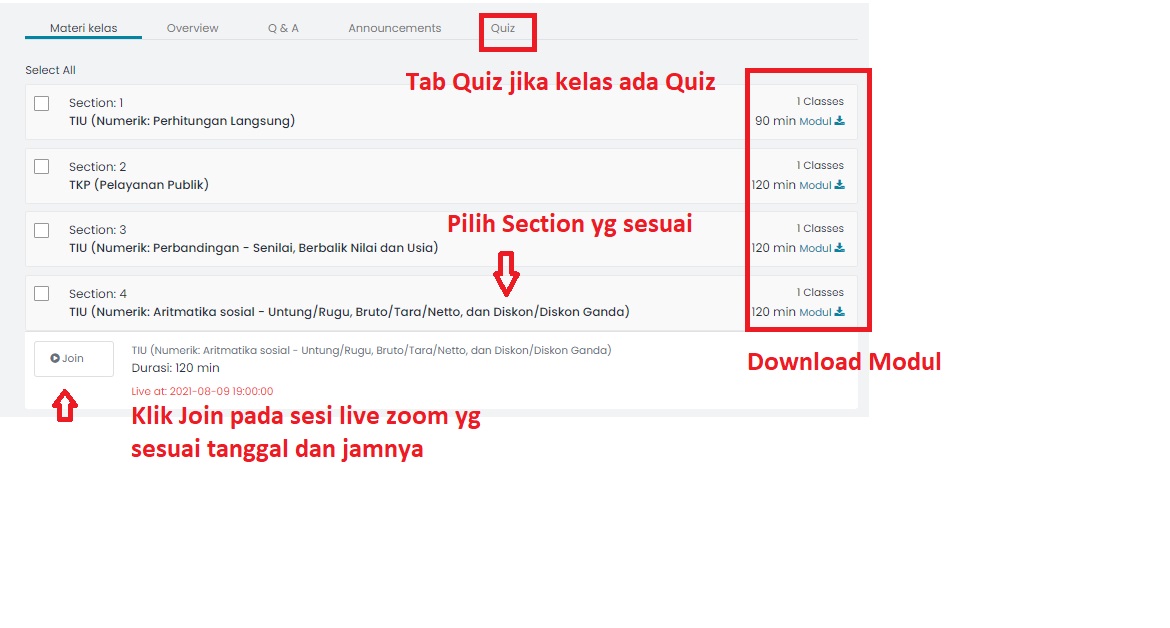Tick the Section 2 checkbox
1170x628 pixels.
[42, 167]
